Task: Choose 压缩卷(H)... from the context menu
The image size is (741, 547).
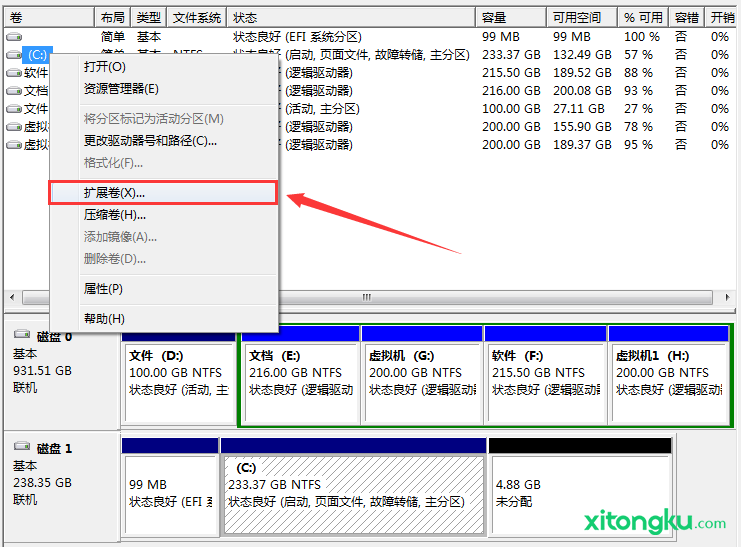Action: 114,214
